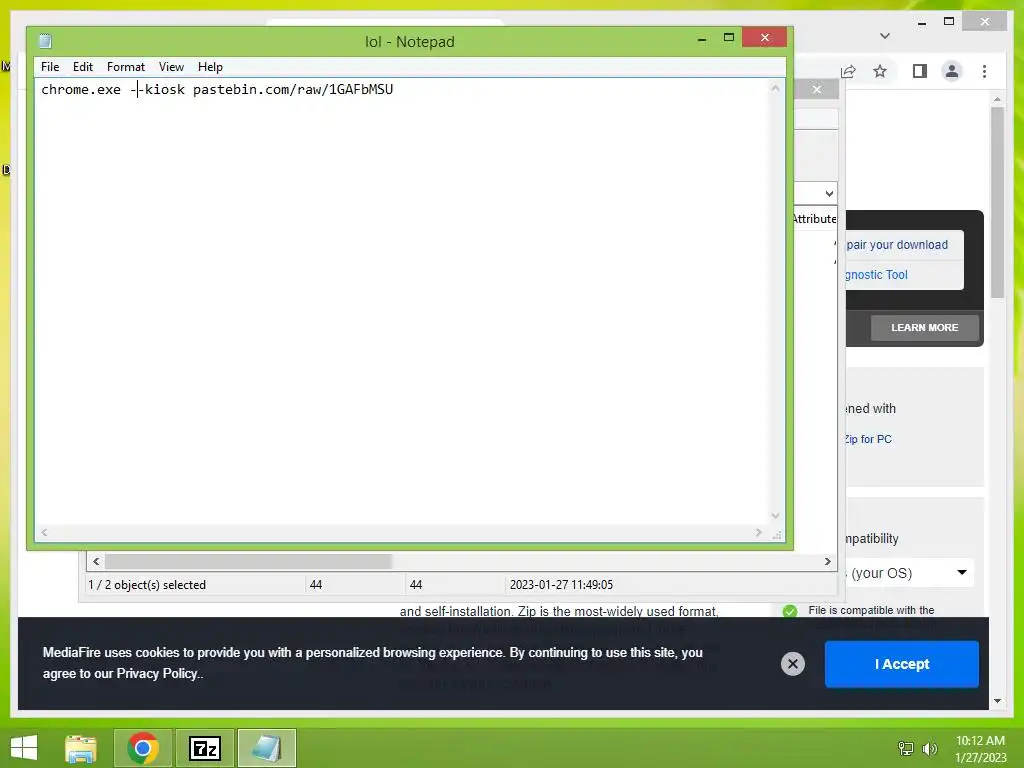Click the 7-Zip horizontal scrollbar thumb
This screenshot has width=1024, height=768.
pos(248,562)
